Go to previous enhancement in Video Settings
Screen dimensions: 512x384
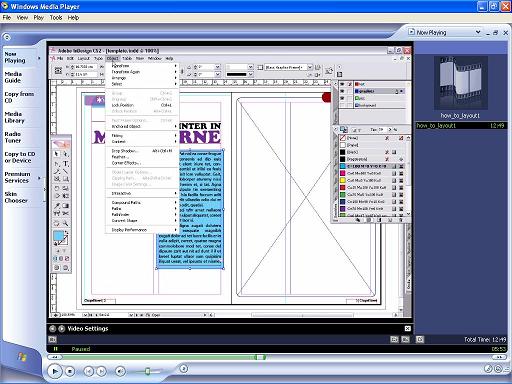tap(52, 329)
